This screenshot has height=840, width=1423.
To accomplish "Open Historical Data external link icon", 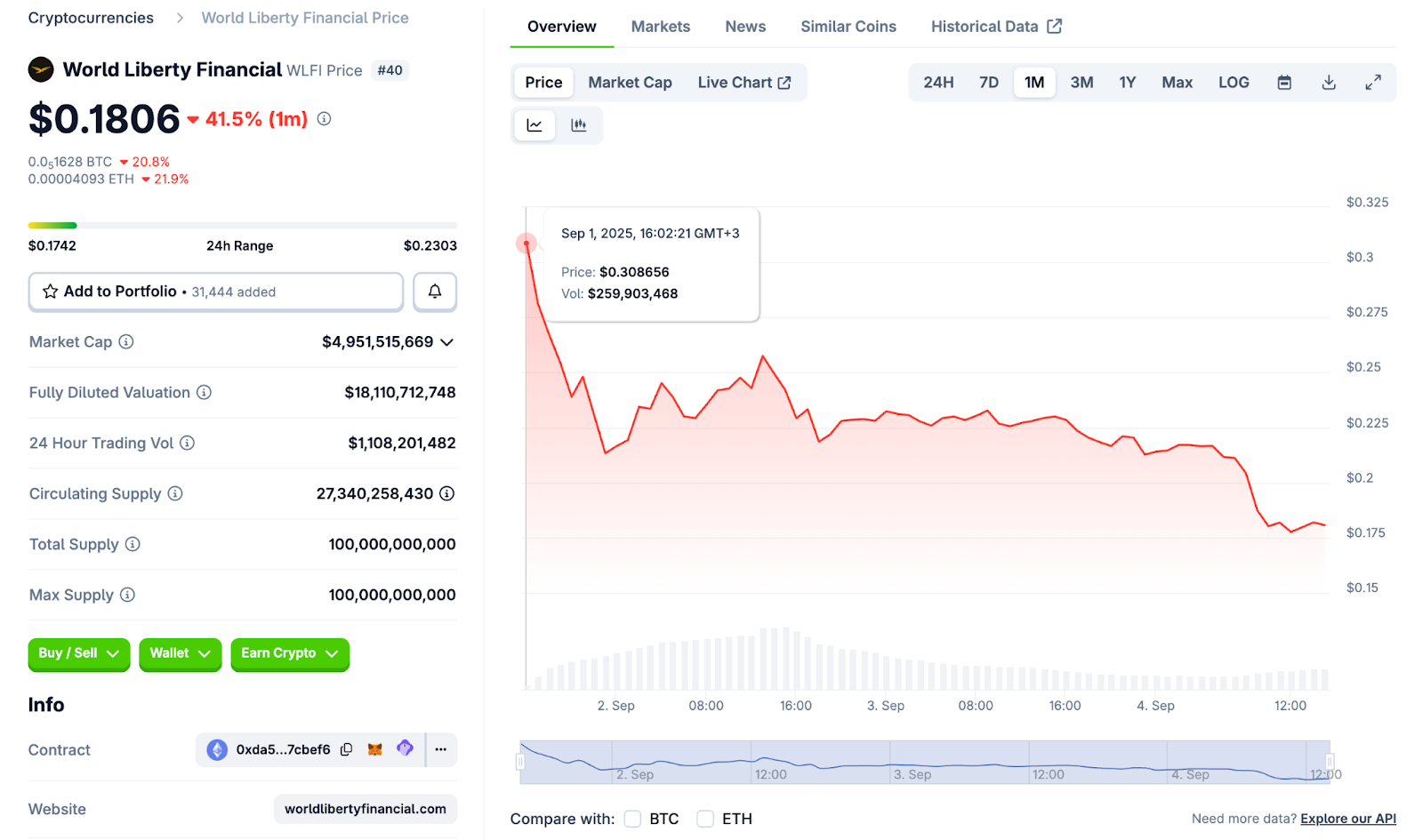I will (x=1055, y=26).
